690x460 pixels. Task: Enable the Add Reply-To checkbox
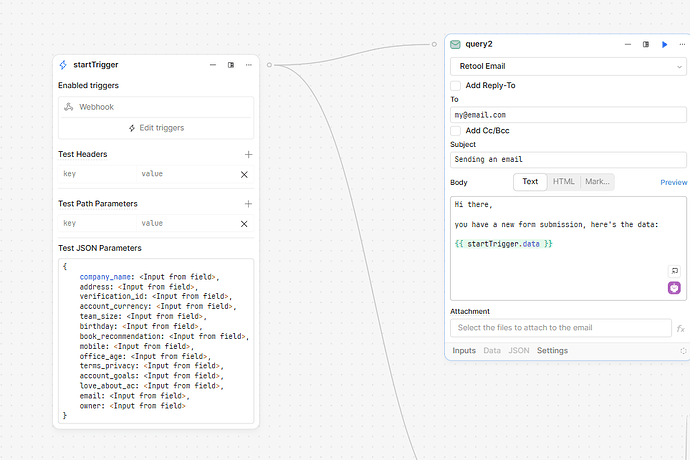[456, 85]
